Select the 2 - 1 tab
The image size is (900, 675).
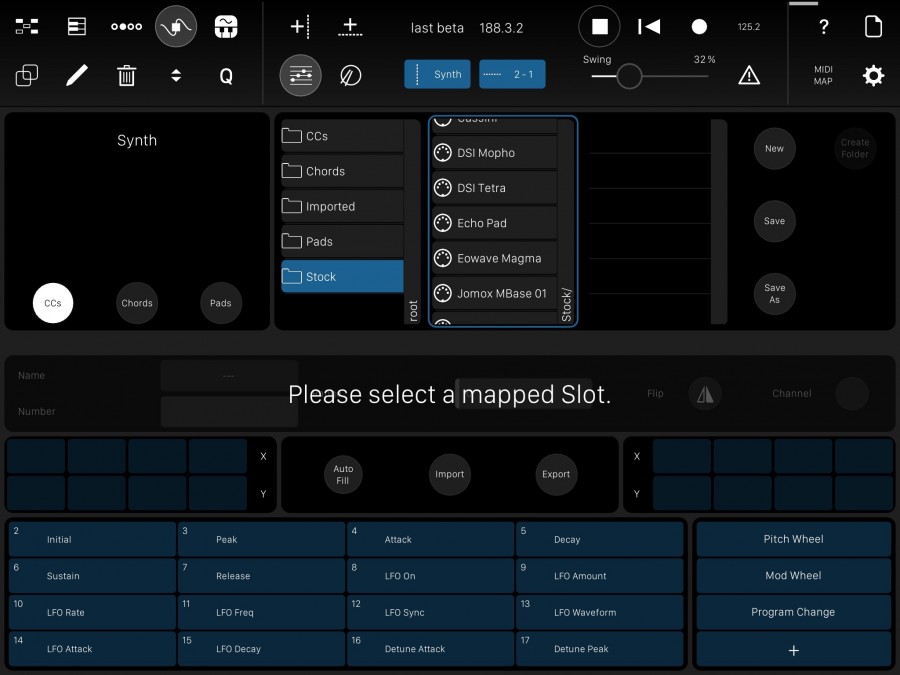(512, 74)
